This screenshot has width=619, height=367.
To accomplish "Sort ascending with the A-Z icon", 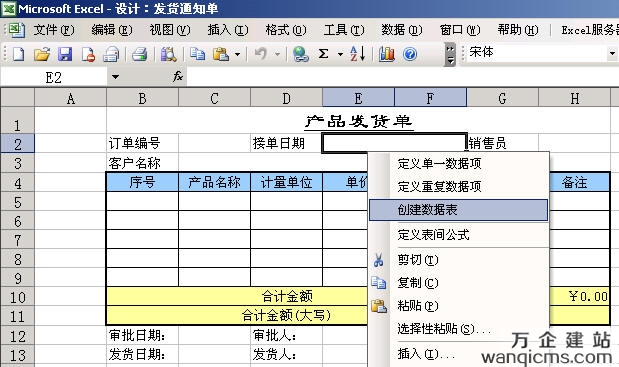I will coord(358,54).
